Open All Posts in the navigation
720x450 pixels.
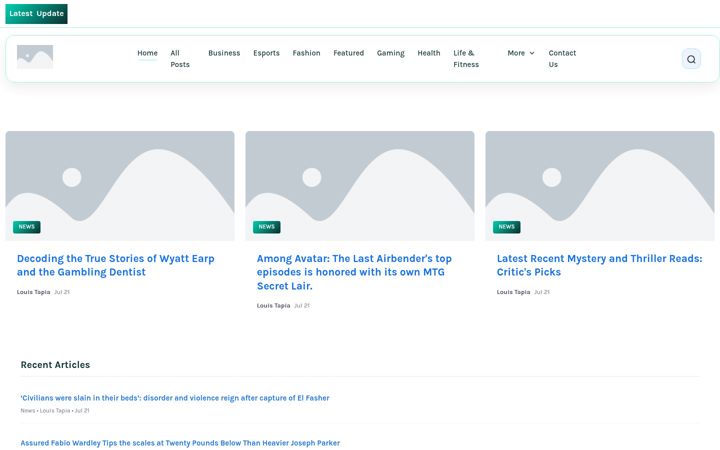click(x=180, y=59)
